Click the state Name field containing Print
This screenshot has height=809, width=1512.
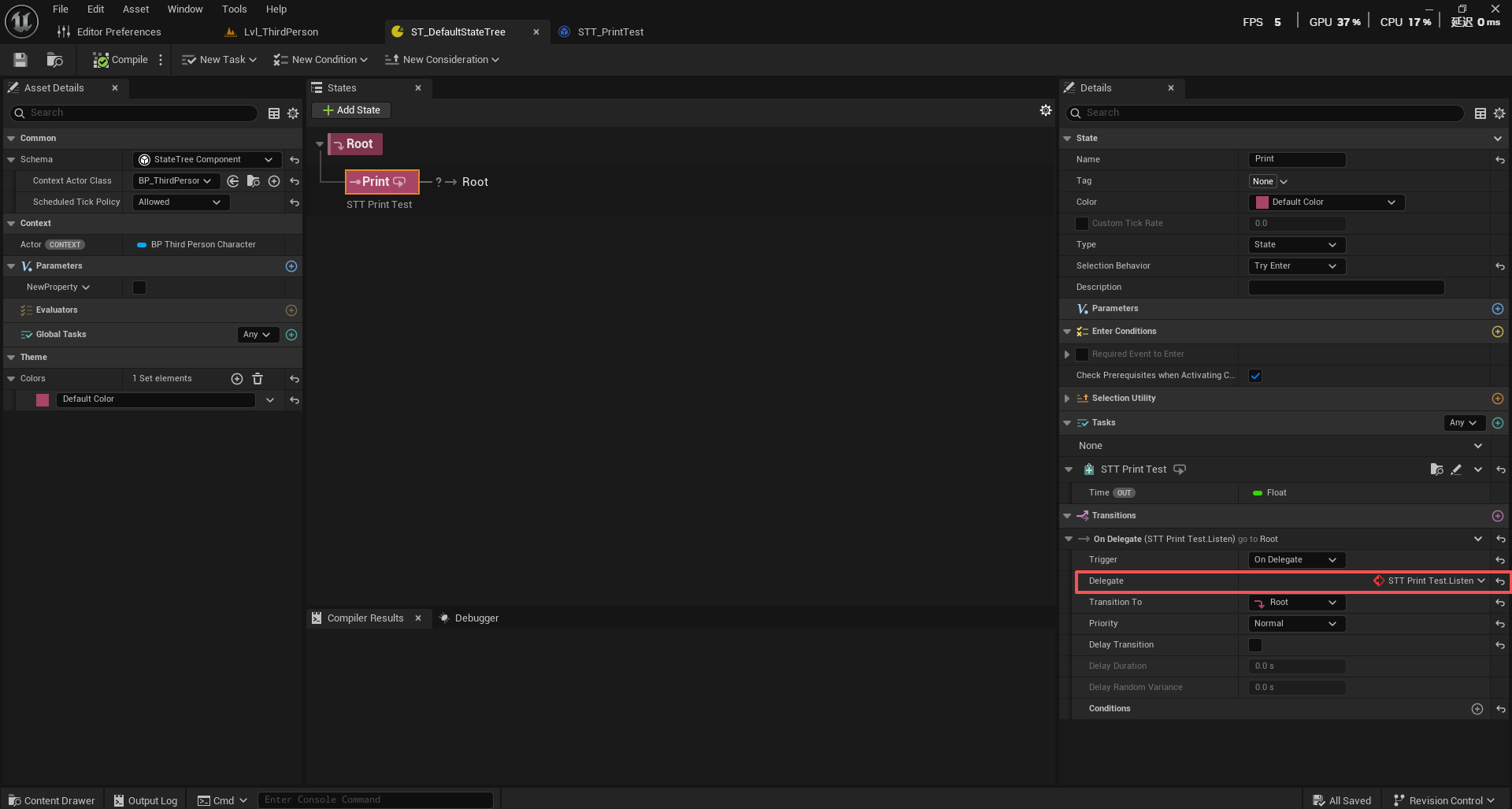point(1297,160)
